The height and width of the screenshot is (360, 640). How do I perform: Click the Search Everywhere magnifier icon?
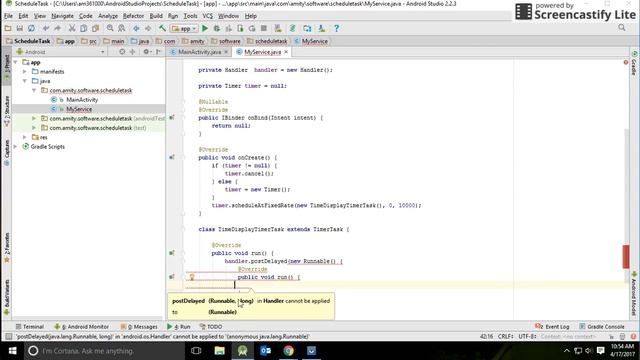click(x=622, y=28)
